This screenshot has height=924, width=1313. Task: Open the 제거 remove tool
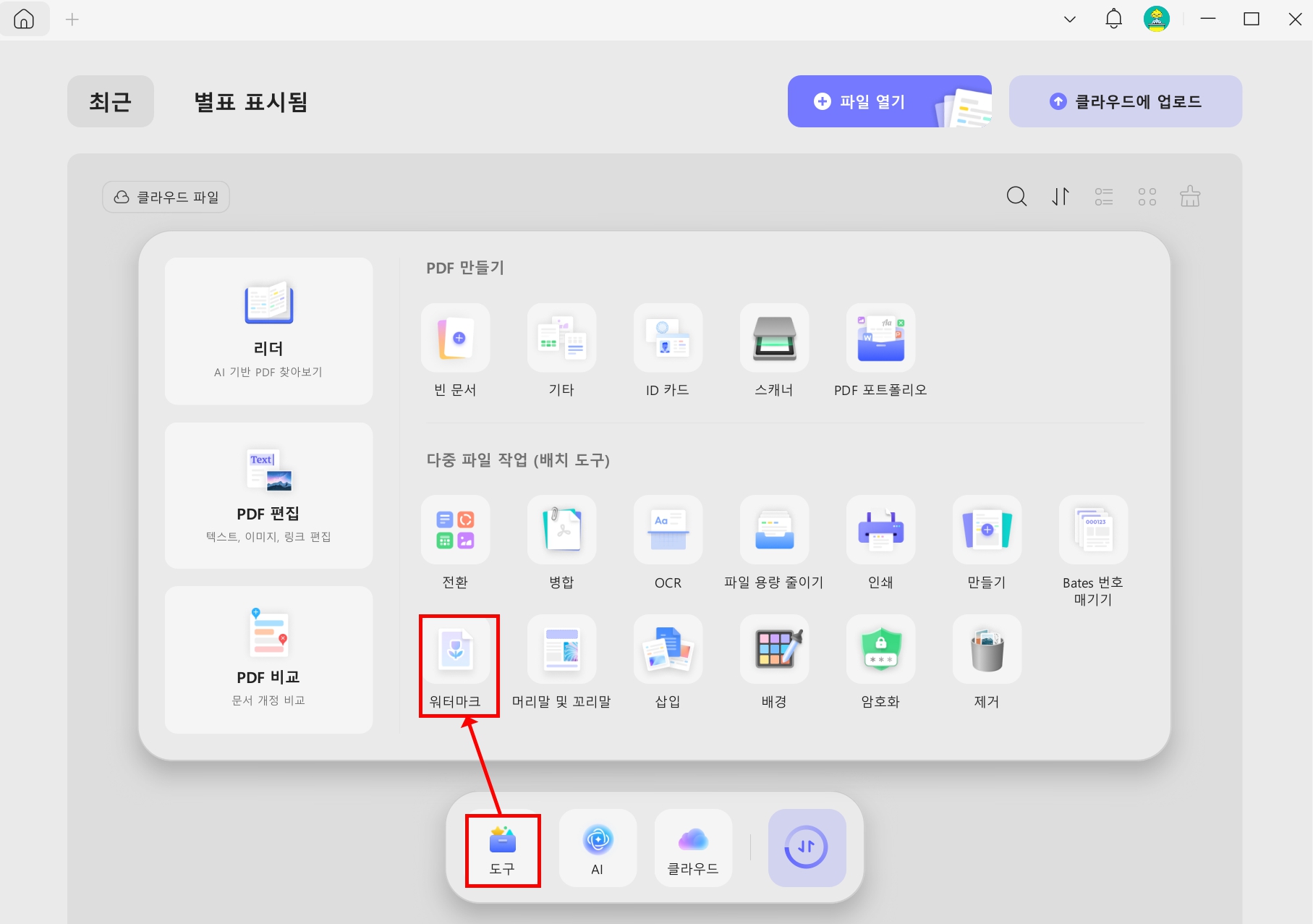point(987,649)
